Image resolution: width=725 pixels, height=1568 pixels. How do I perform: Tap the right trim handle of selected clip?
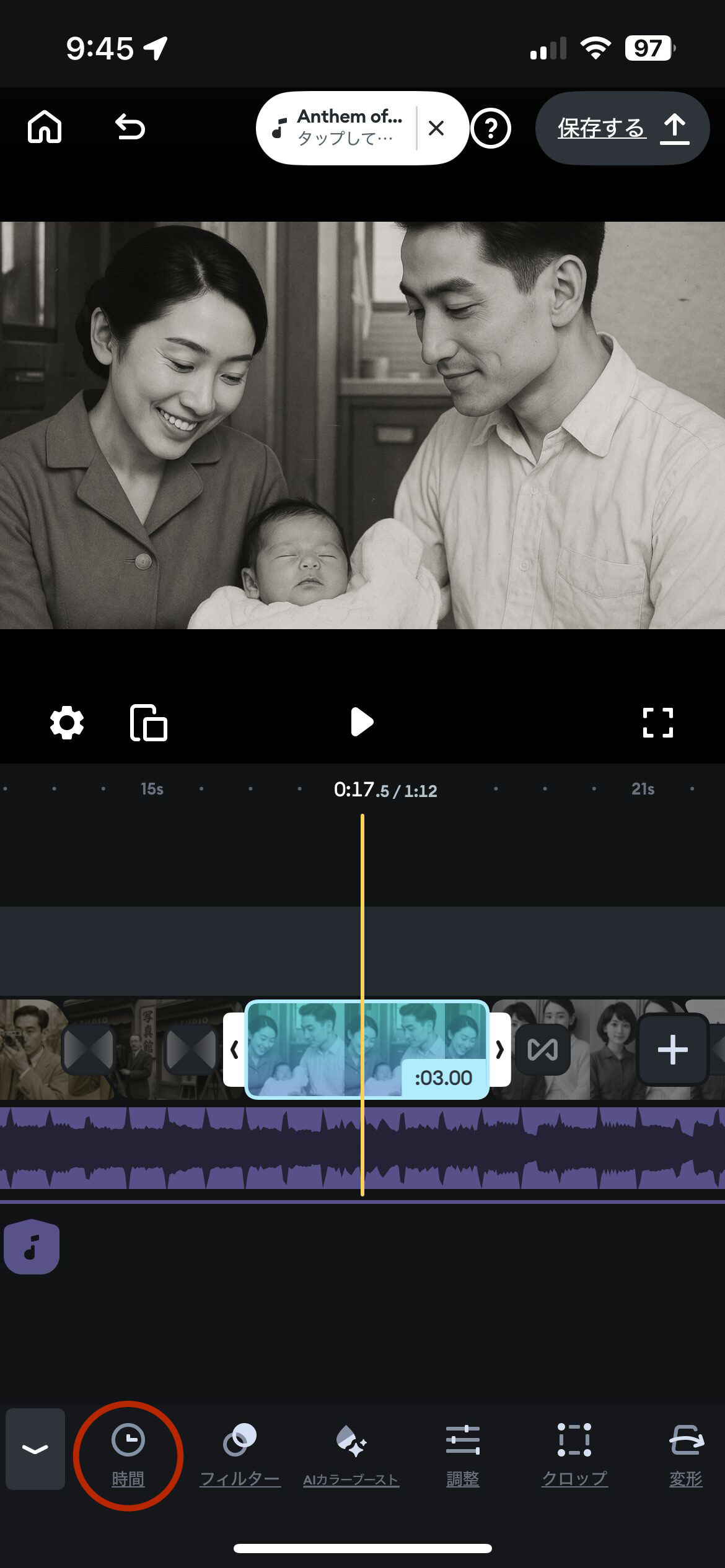500,1050
